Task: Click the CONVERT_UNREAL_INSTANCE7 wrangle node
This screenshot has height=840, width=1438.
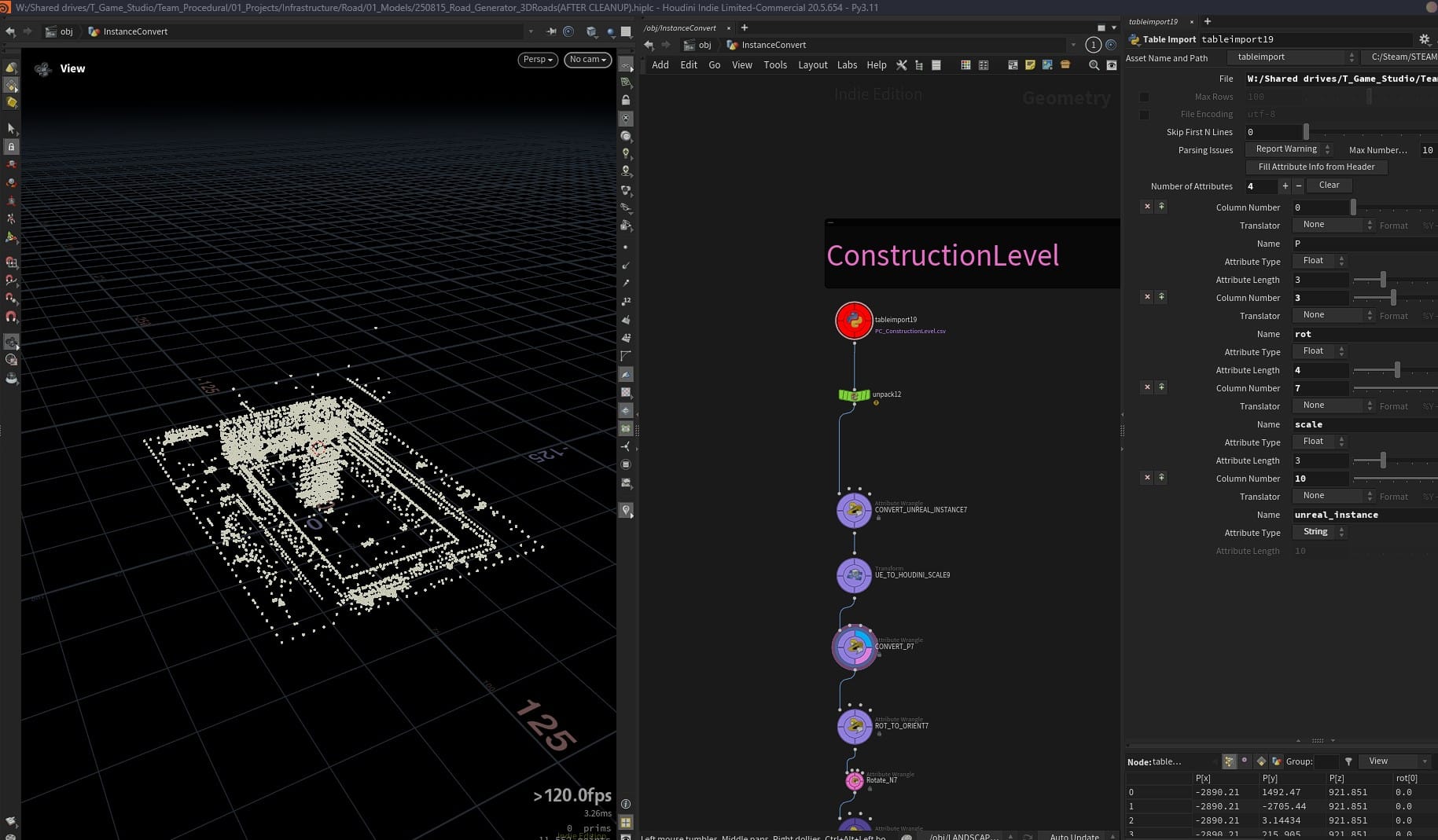Action: (855, 510)
